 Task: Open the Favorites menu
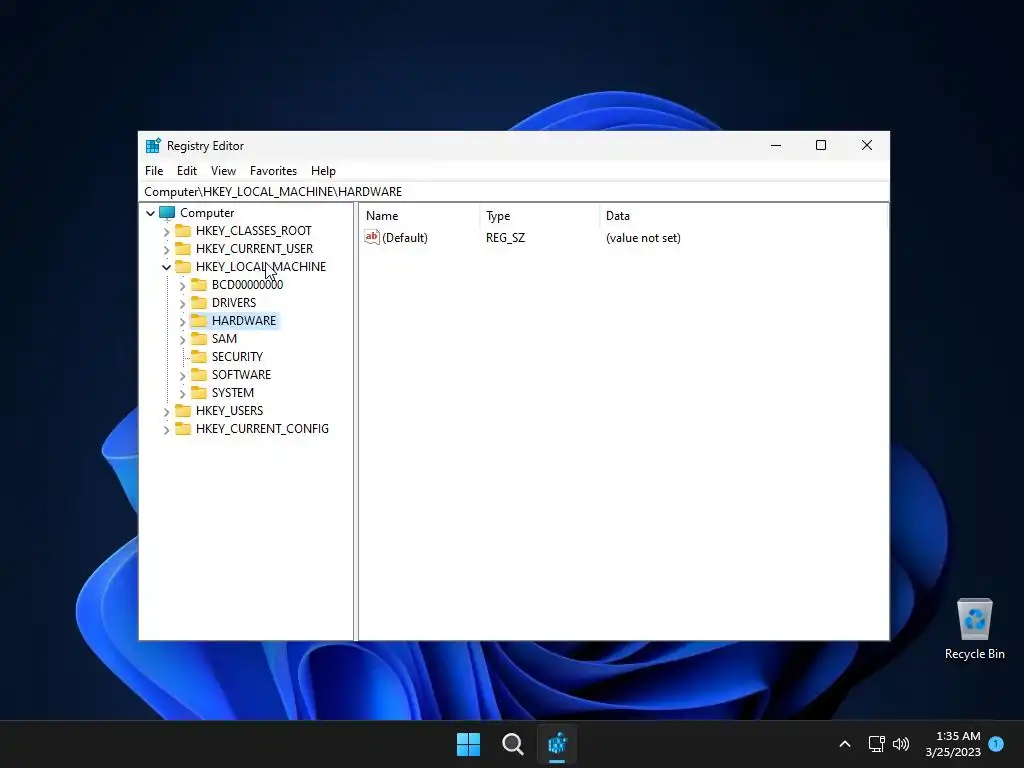(x=273, y=170)
